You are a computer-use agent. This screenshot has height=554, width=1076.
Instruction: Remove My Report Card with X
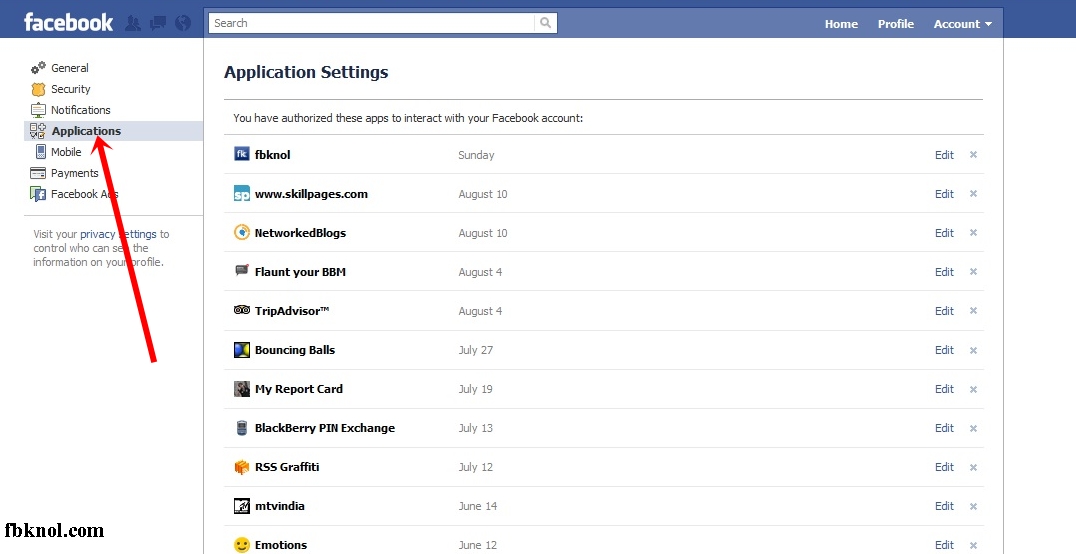[x=973, y=389]
